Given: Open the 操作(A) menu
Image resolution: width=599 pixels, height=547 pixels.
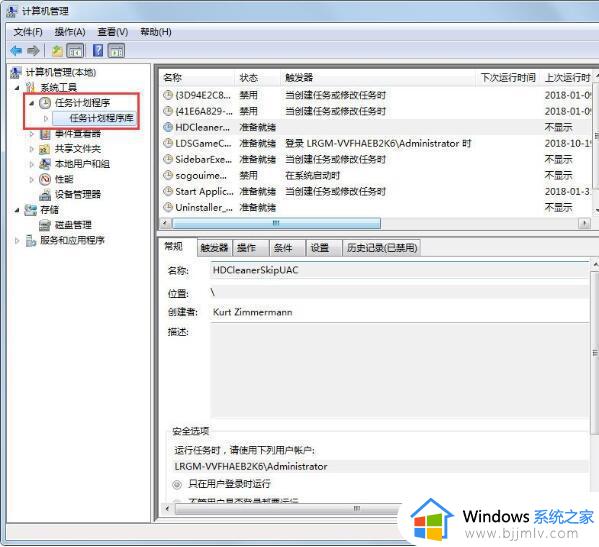Looking at the screenshot, I should pyautogui.click(x=70, y=32).
